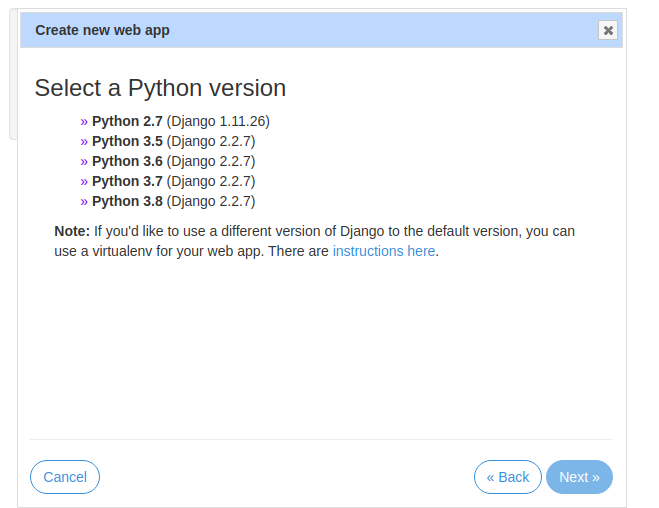Click the » arrow preceding Python 3.7

(x=84, y=181)
